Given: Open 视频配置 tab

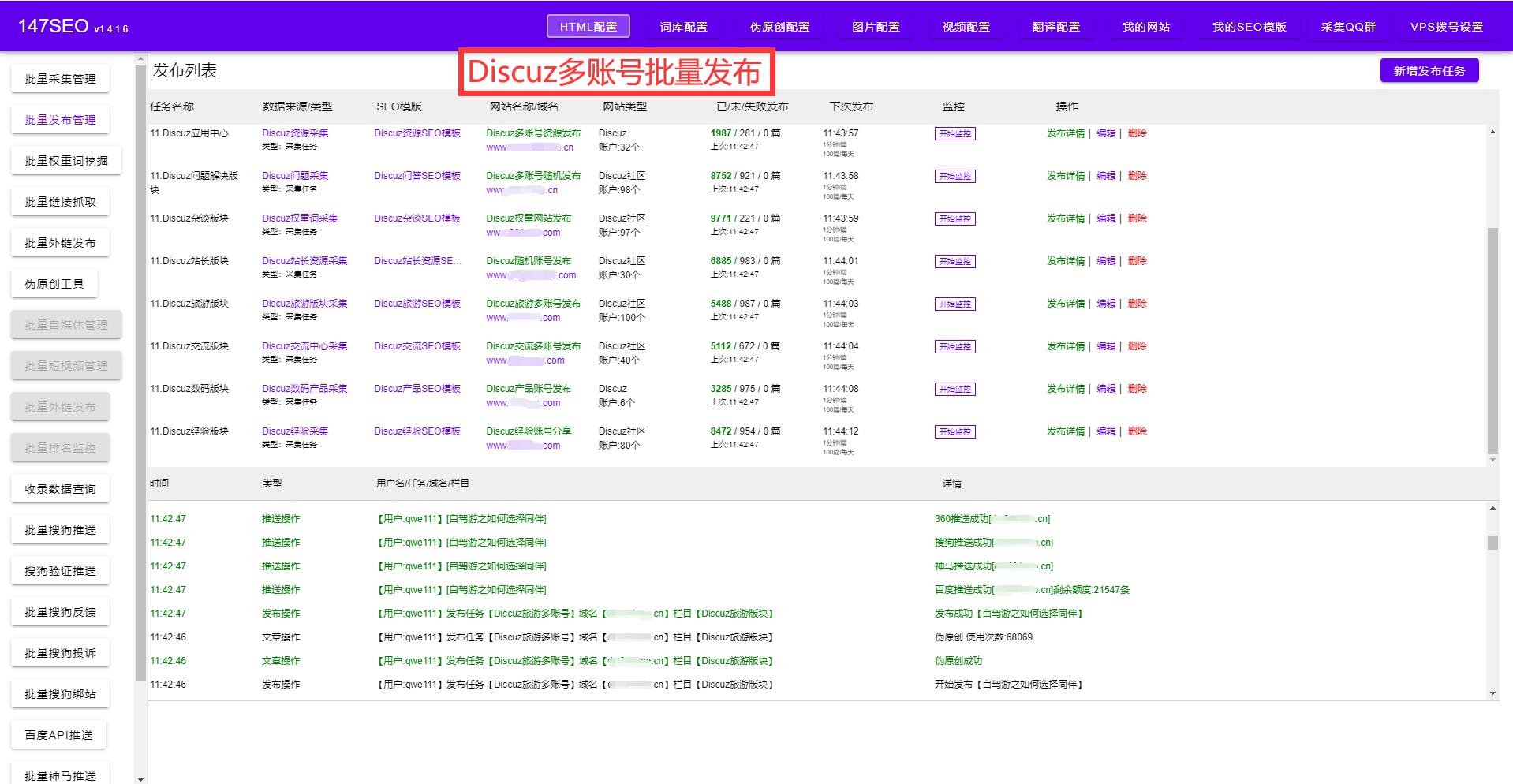Looking at the screenshot, I should click(x=966, y=26).
